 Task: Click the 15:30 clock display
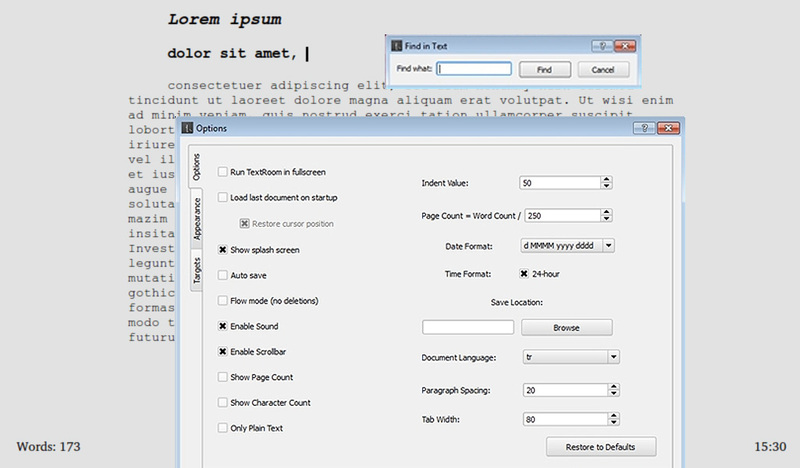point(770,447)
